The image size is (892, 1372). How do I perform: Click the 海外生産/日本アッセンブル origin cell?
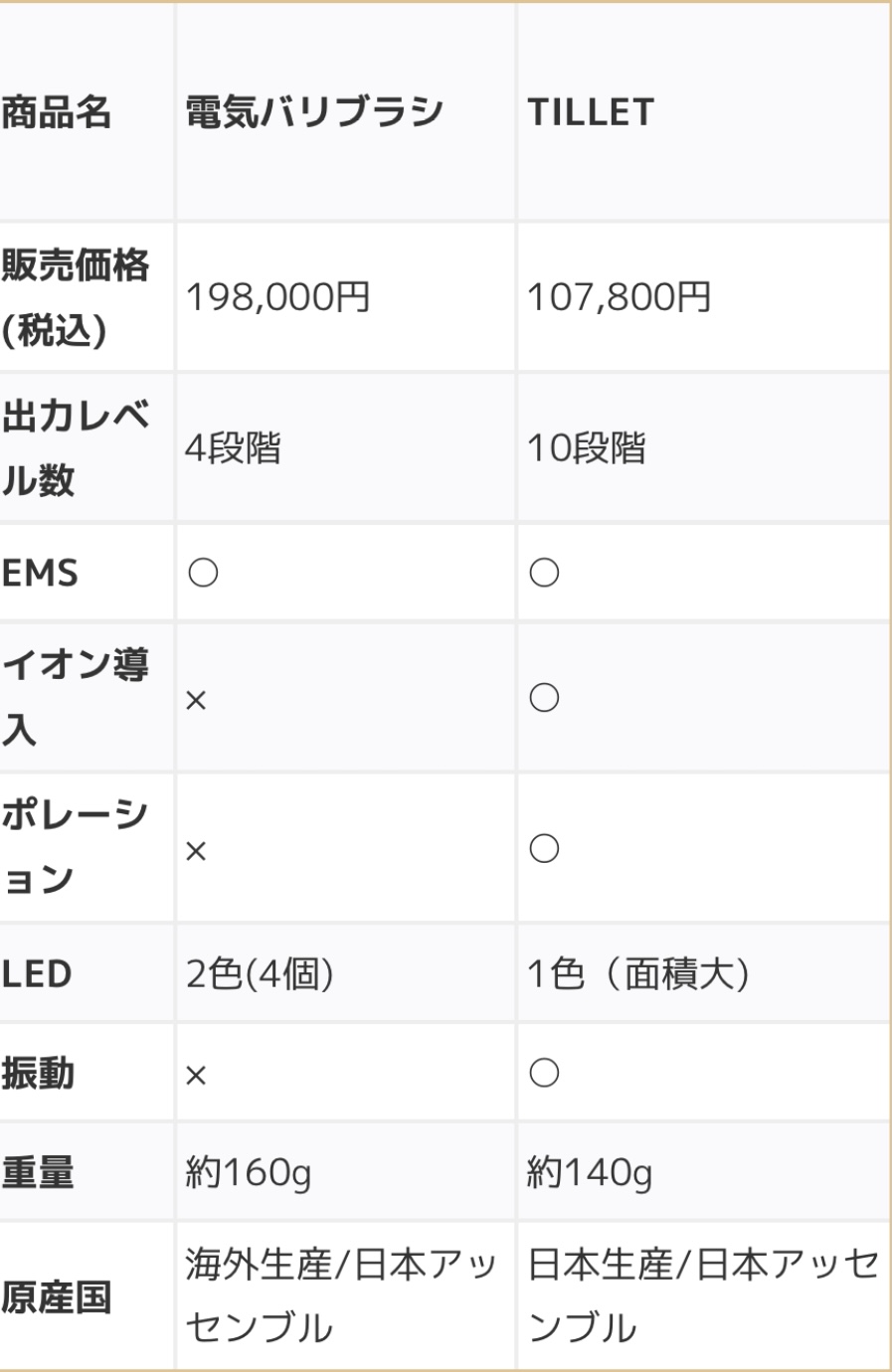pos(338,1295)
